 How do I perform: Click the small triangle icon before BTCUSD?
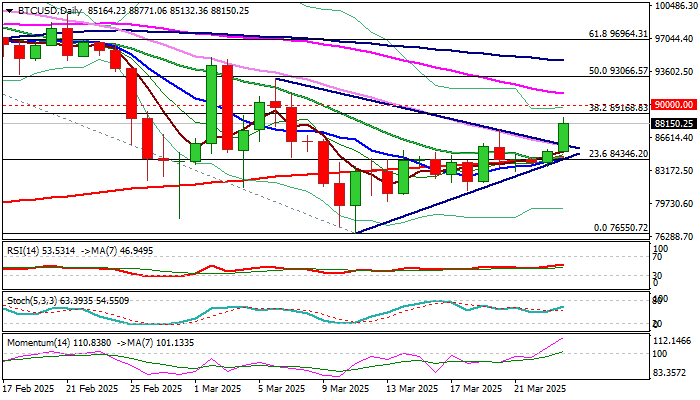click(6, 9)
